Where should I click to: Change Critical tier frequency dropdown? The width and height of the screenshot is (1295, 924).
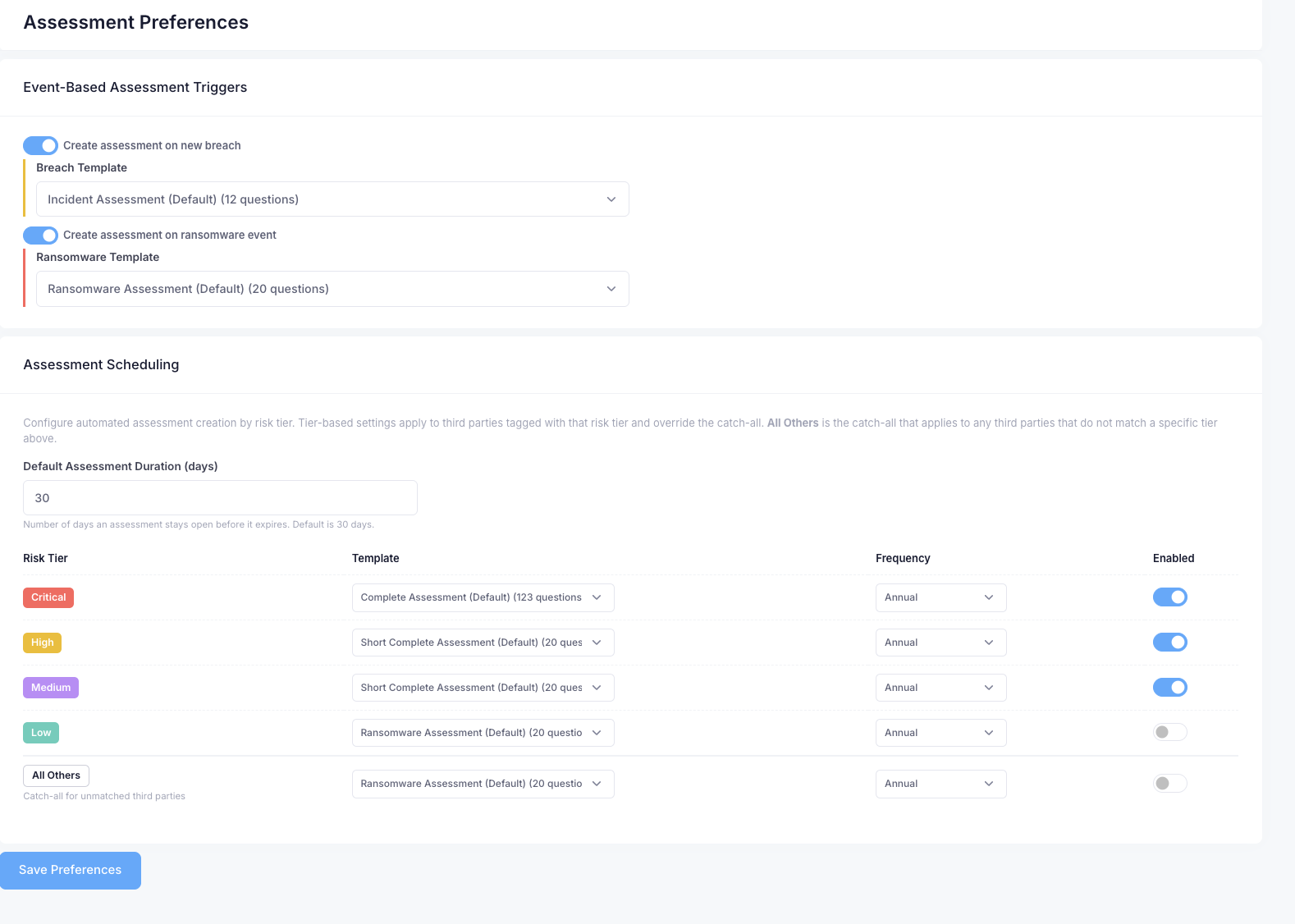(x=940, y=597)
